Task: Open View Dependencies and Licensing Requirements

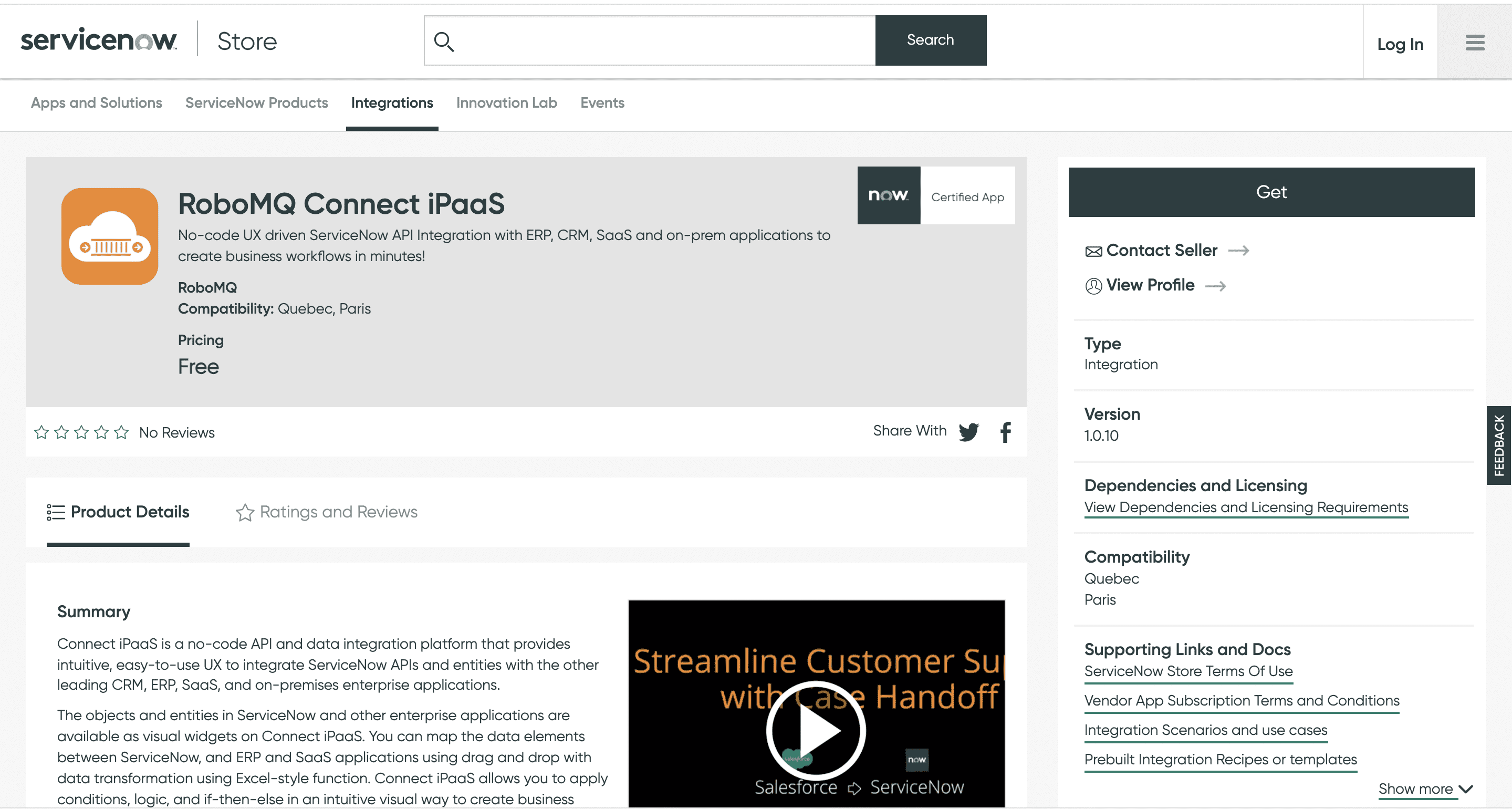Action: 1246,507
